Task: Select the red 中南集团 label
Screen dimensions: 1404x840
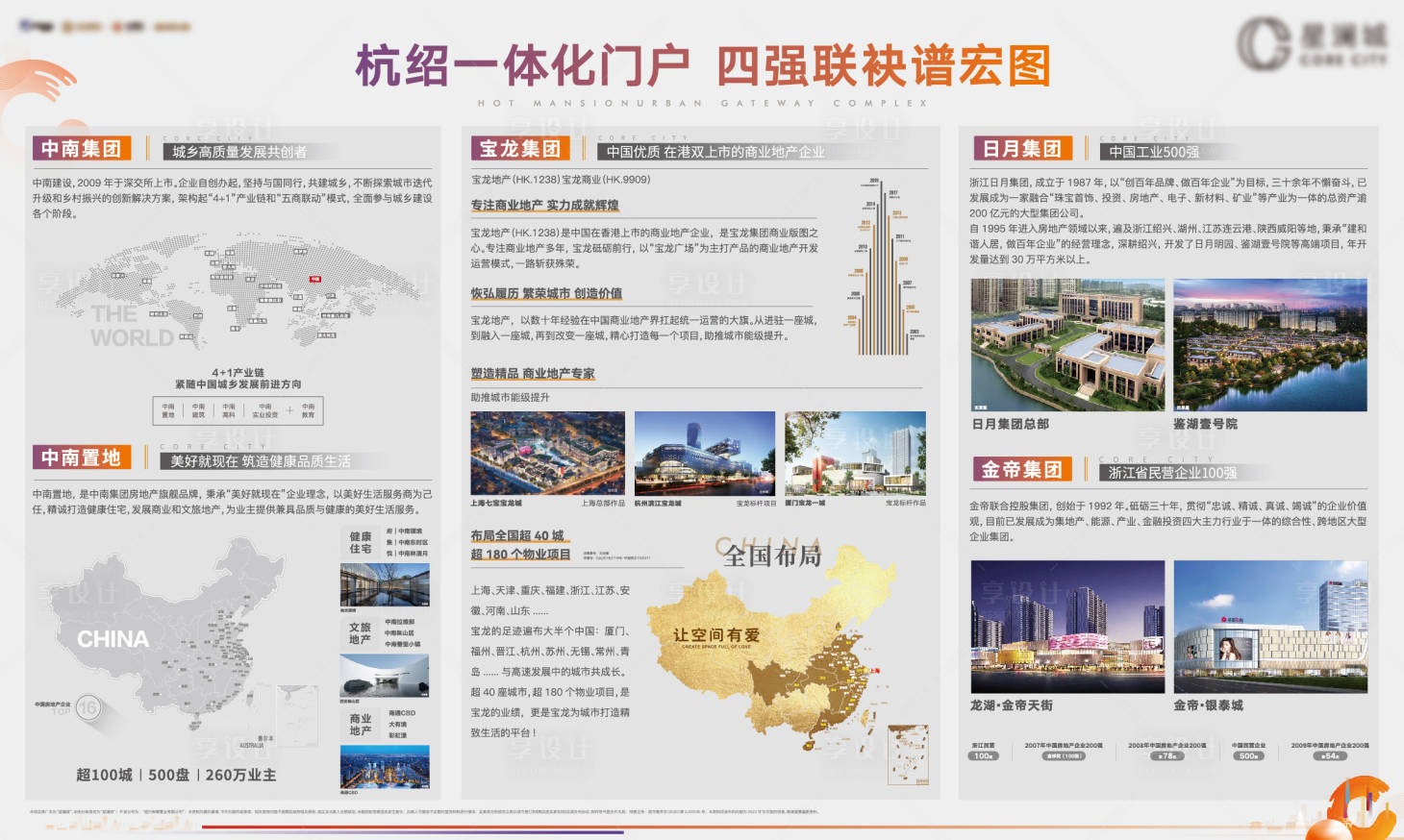Action: tap(82, 148)
